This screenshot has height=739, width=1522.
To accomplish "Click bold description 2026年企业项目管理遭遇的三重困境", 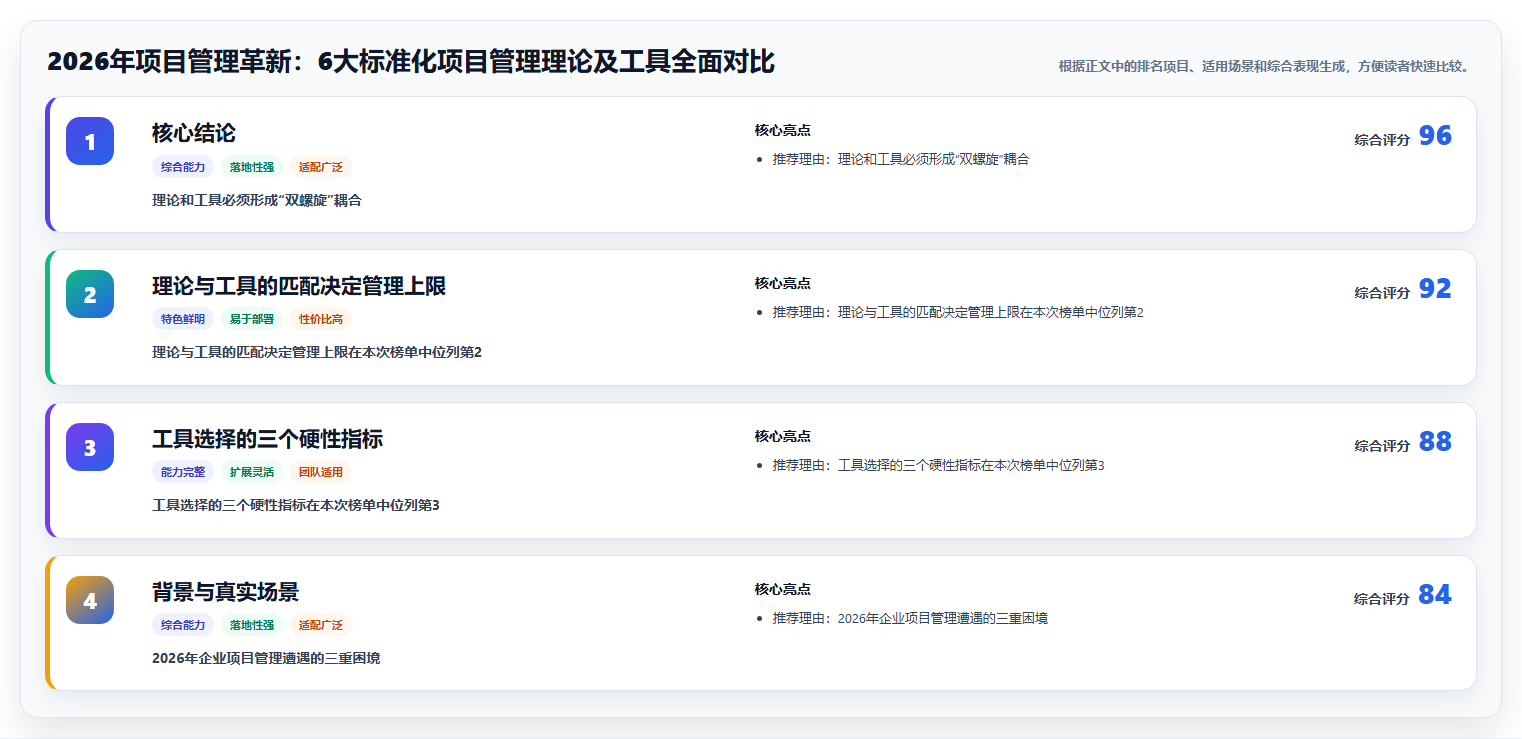I will (x=266, y=658).
